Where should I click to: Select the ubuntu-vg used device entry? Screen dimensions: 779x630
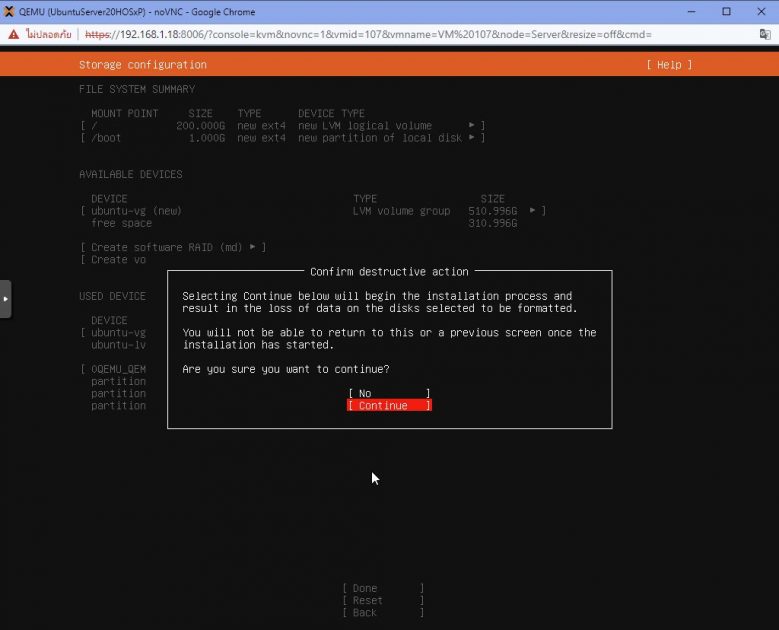[114, 332]
